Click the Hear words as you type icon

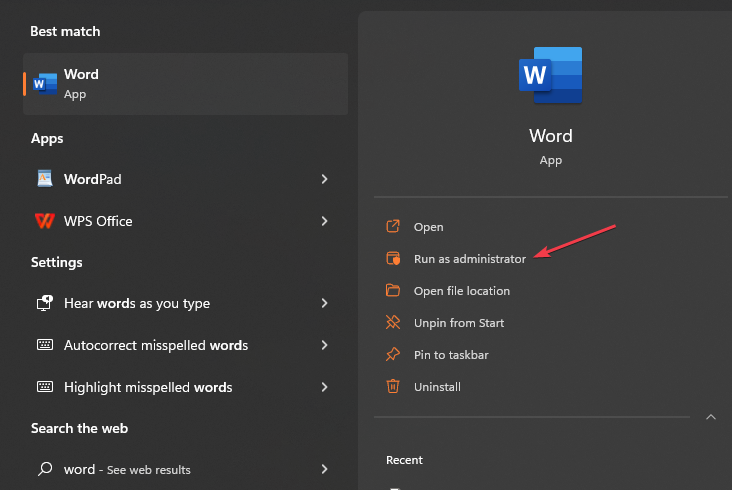[x=45, y=303]
